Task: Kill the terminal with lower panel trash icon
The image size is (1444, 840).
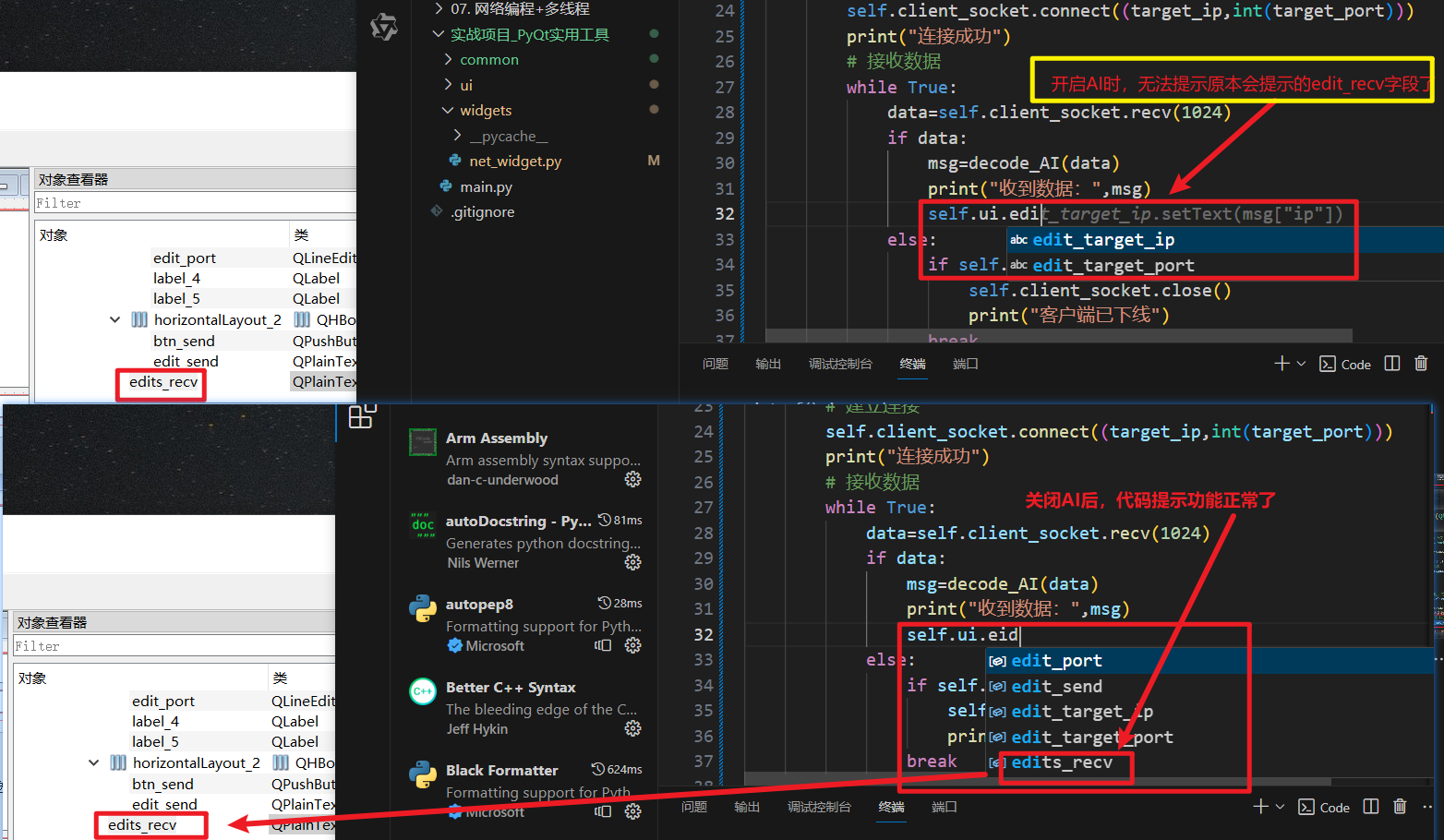Action: 1400,807
